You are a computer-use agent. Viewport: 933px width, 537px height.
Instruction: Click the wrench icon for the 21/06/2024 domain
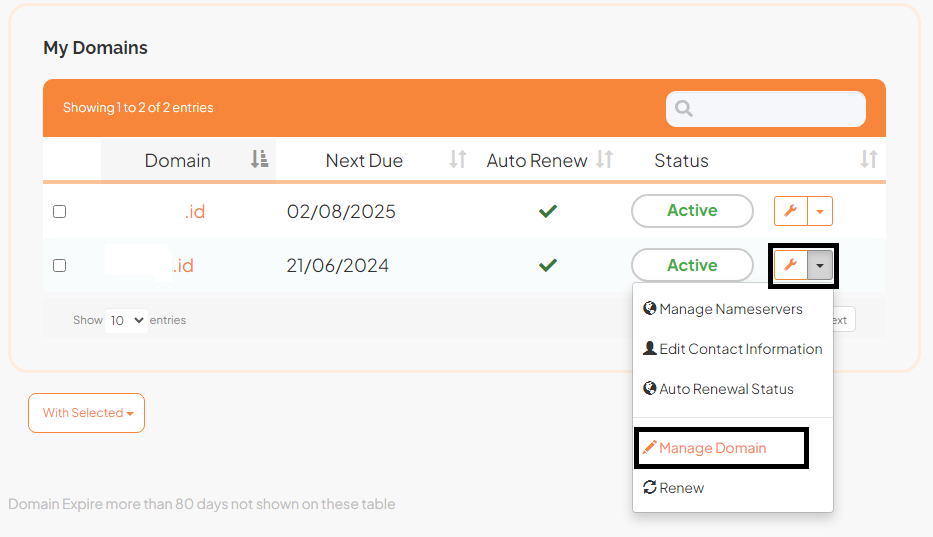pos(790,265)
